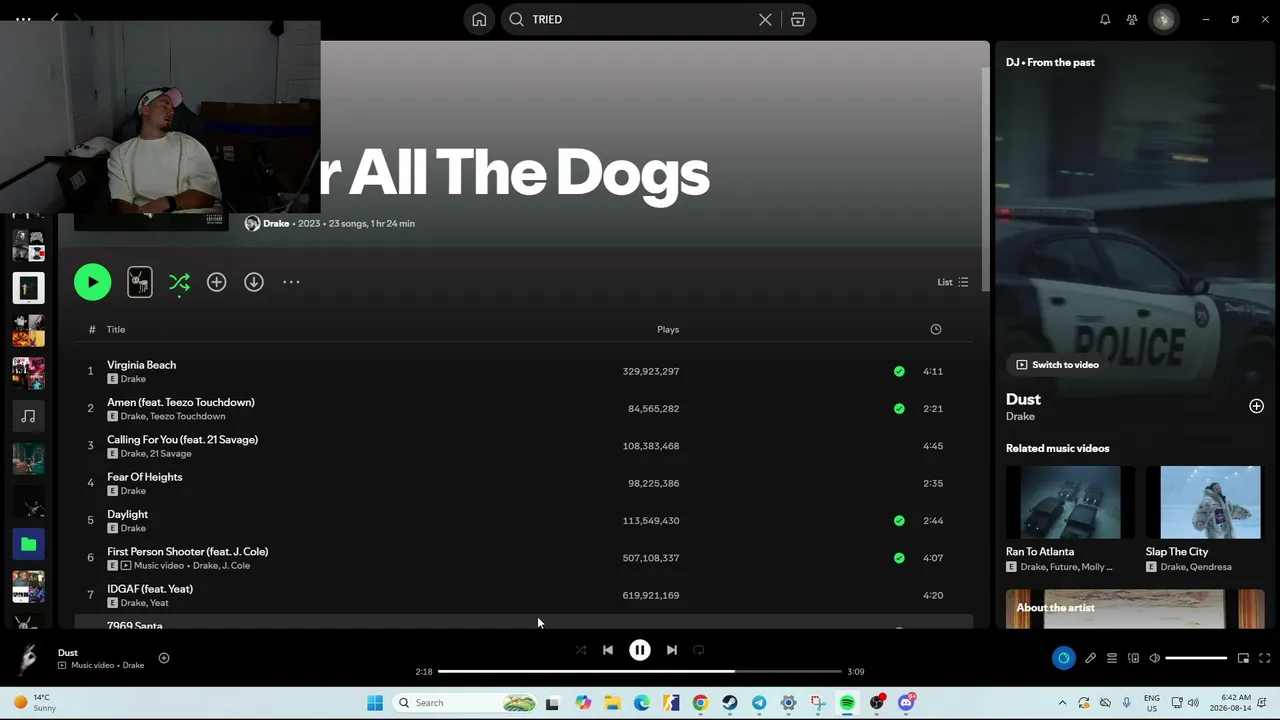Clear the TRIED search text
1280x720 pixels.
[765, 19]
